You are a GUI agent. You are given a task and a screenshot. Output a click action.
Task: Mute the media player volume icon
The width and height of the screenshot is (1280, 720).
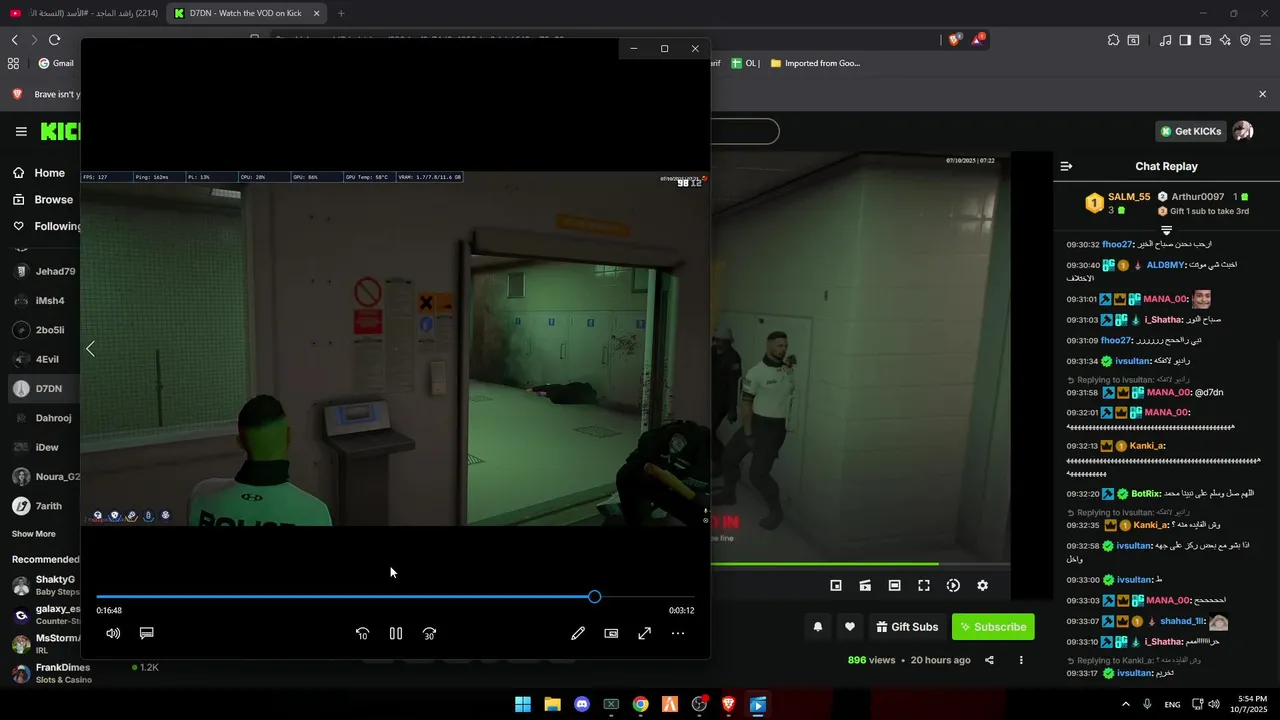click(x=113, y=633)
